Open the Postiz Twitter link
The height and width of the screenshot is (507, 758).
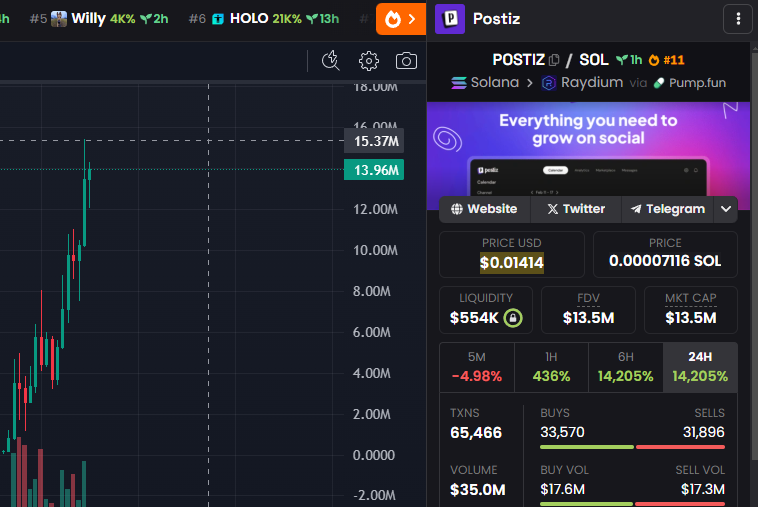[x=576, y=209]
